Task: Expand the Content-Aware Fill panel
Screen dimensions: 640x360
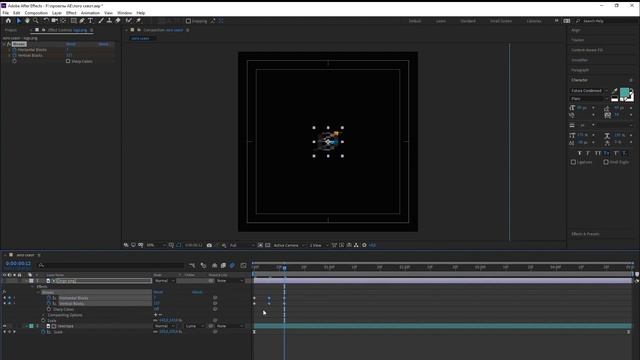Action: click(587, 50)
